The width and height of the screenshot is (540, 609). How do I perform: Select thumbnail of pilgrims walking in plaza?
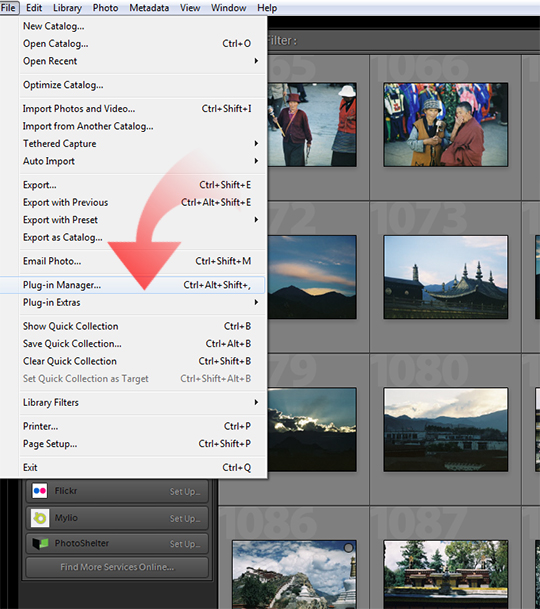point(312,125)
